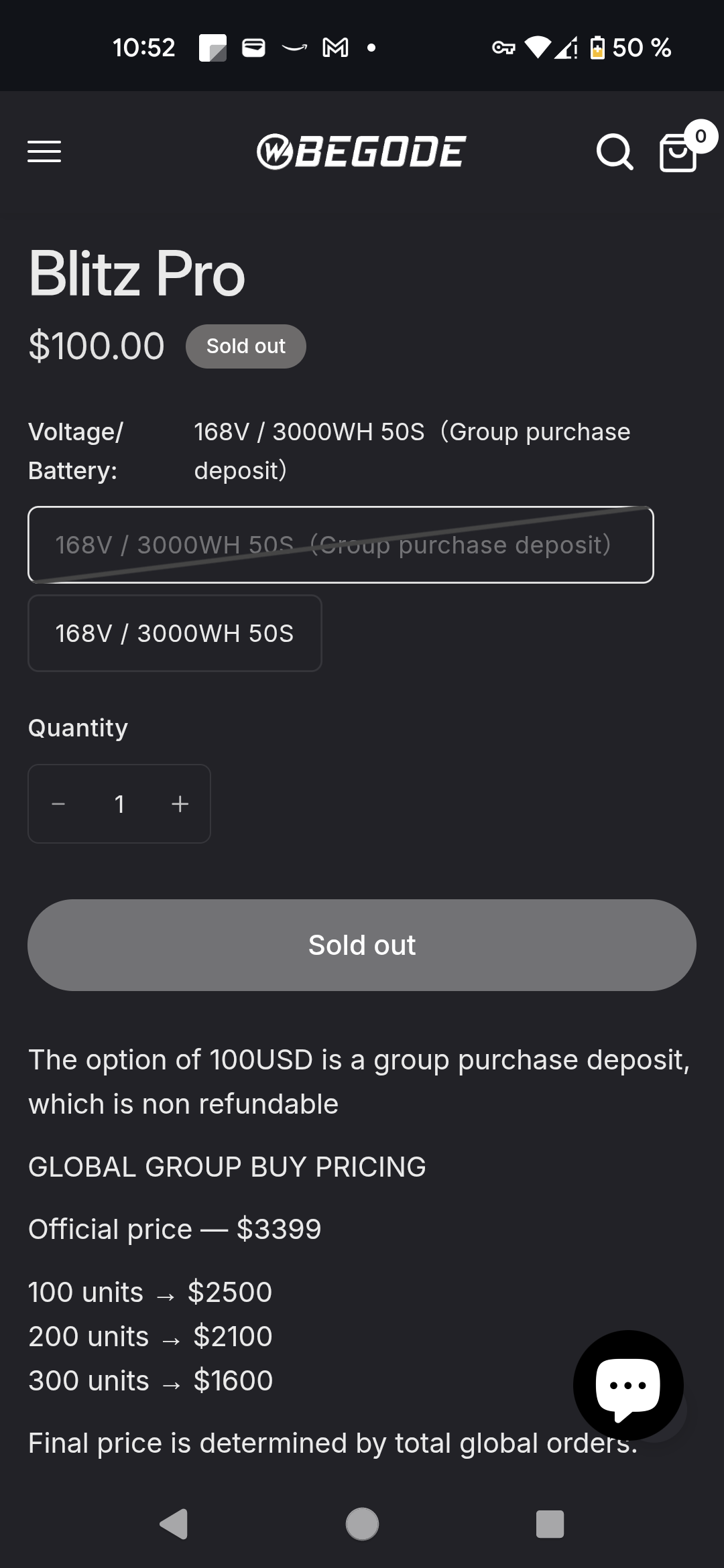Tap the Blitz Pro product title

137,273
